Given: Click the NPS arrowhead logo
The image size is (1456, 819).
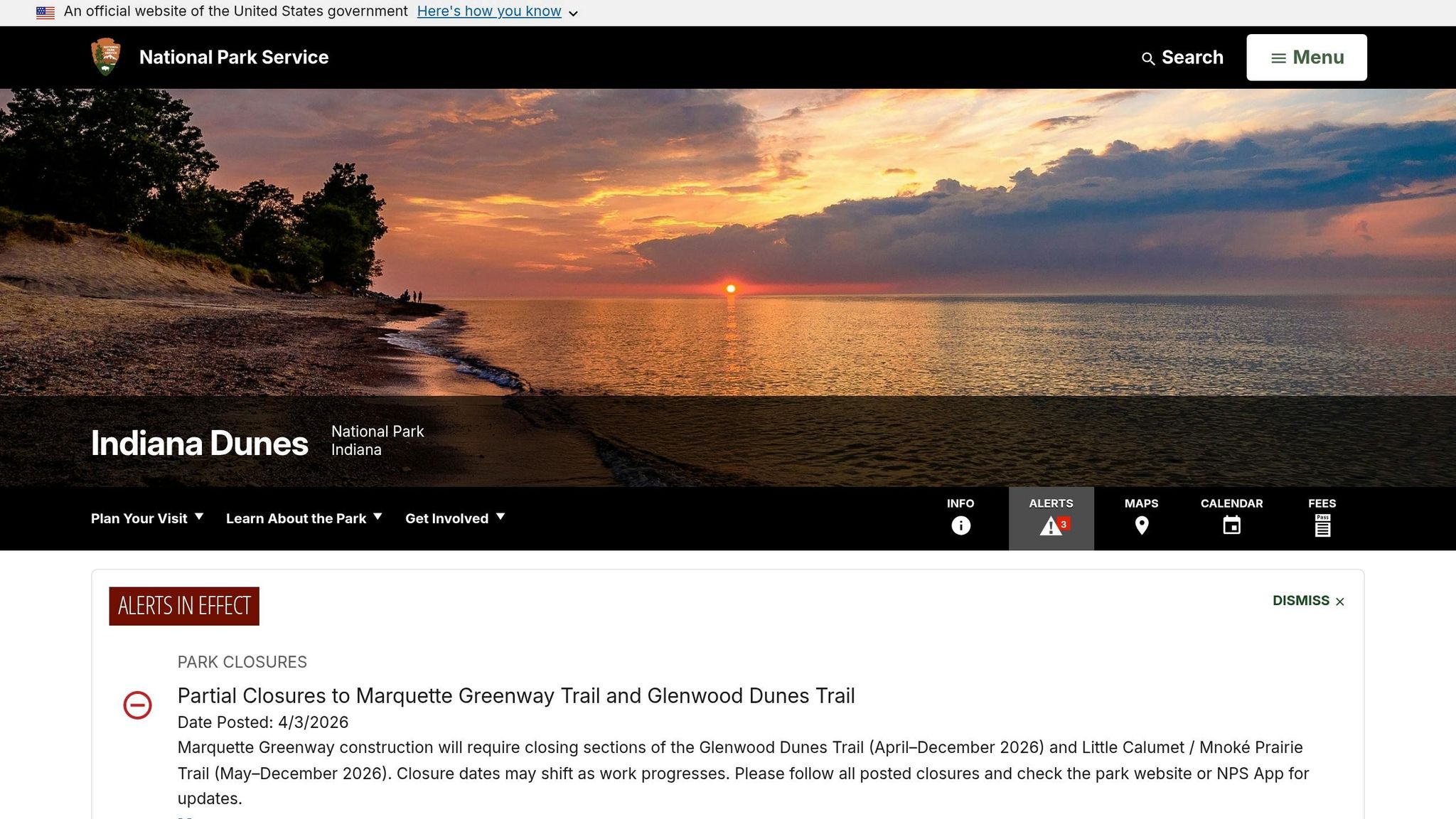Looking at the screenshot, I should tap(106, 57).
